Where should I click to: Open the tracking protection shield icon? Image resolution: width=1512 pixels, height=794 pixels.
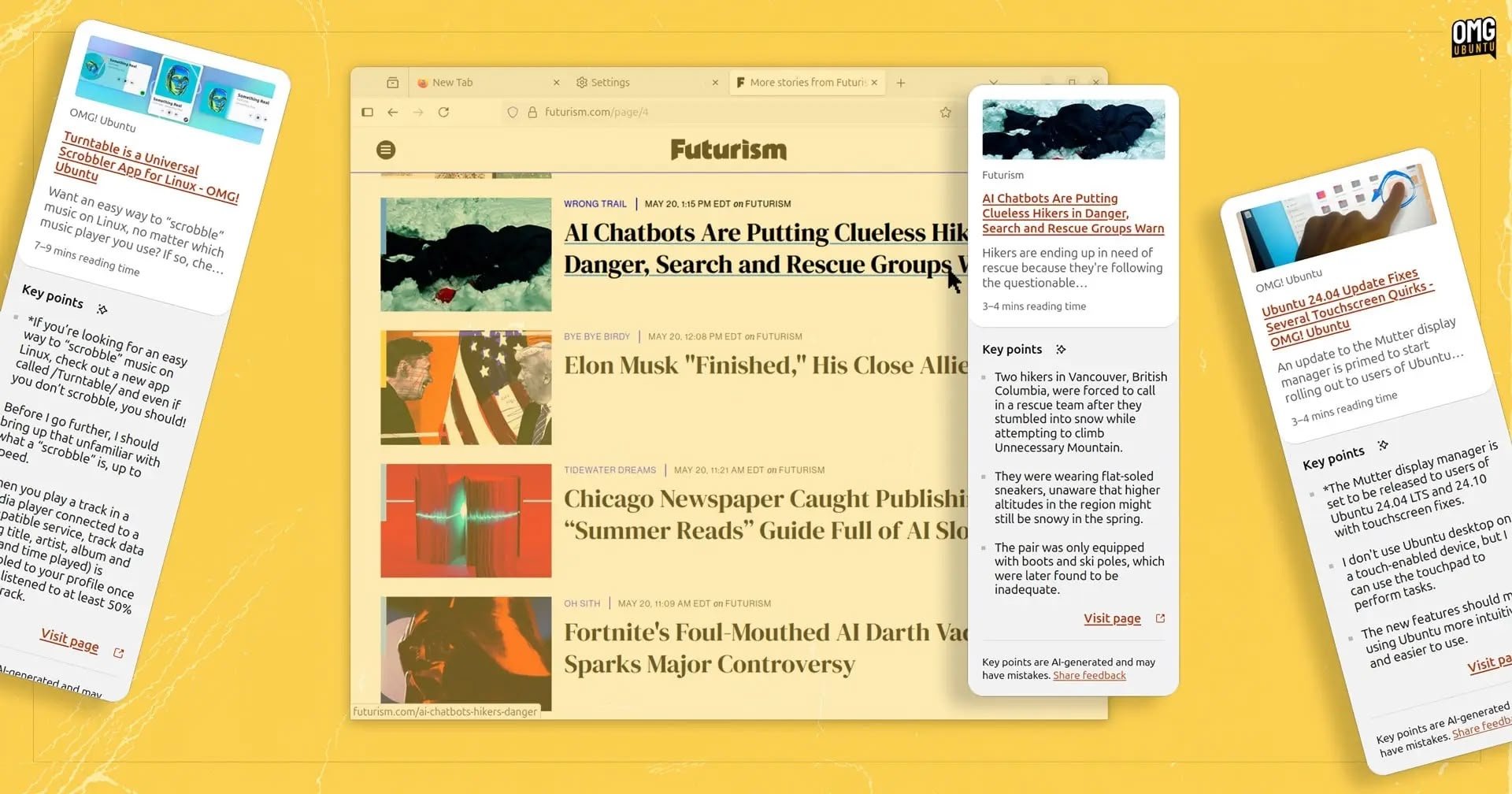coord(513,112)
